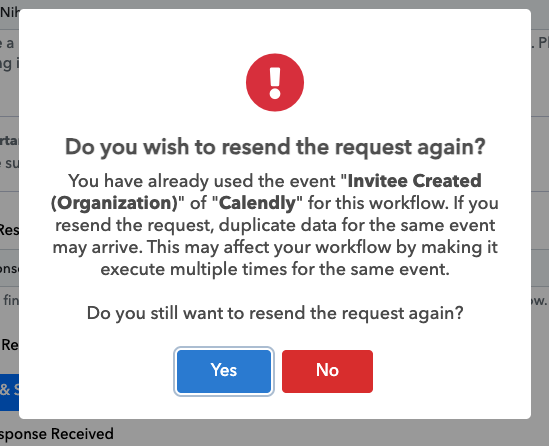549x446 pixels.
Task: Decline resend with the No button
Action: (327, 371)
